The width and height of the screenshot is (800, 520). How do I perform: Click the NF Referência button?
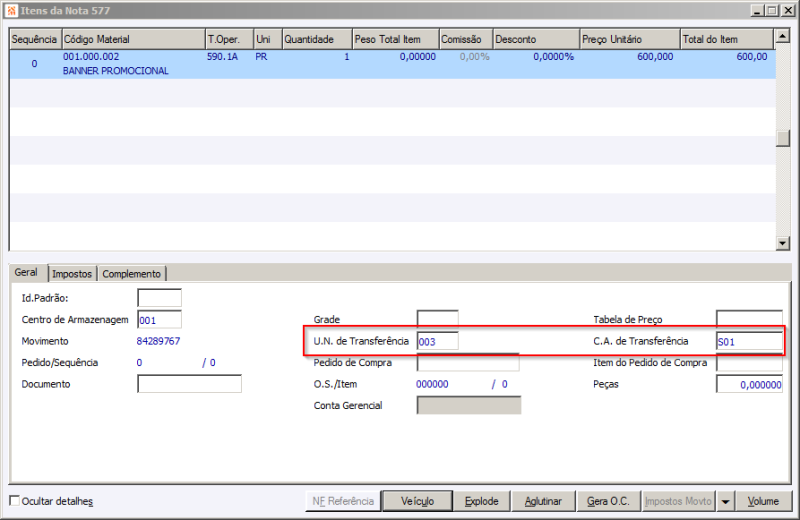coord(343,501)
